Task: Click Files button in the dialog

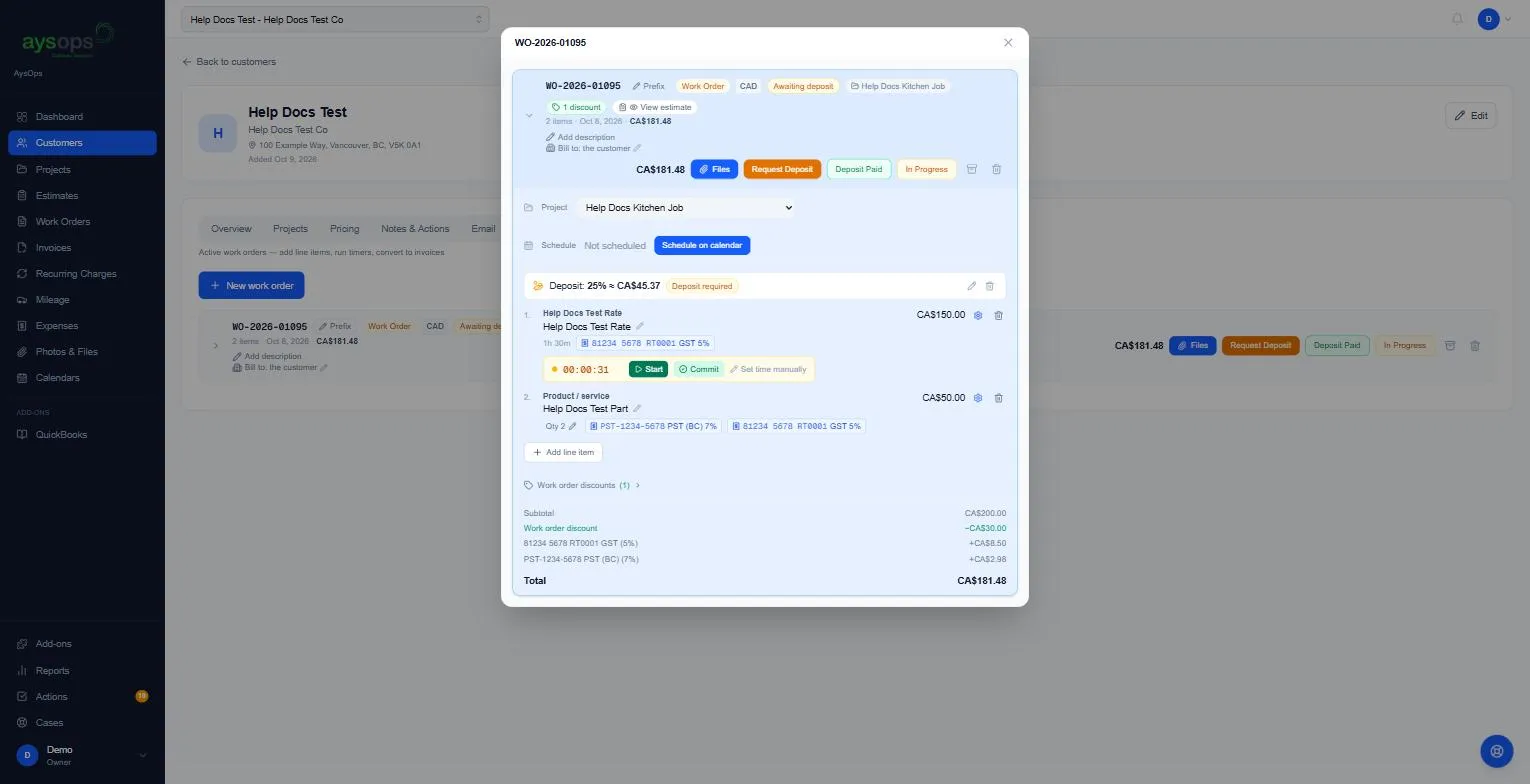Action: [x=714, y=169]
